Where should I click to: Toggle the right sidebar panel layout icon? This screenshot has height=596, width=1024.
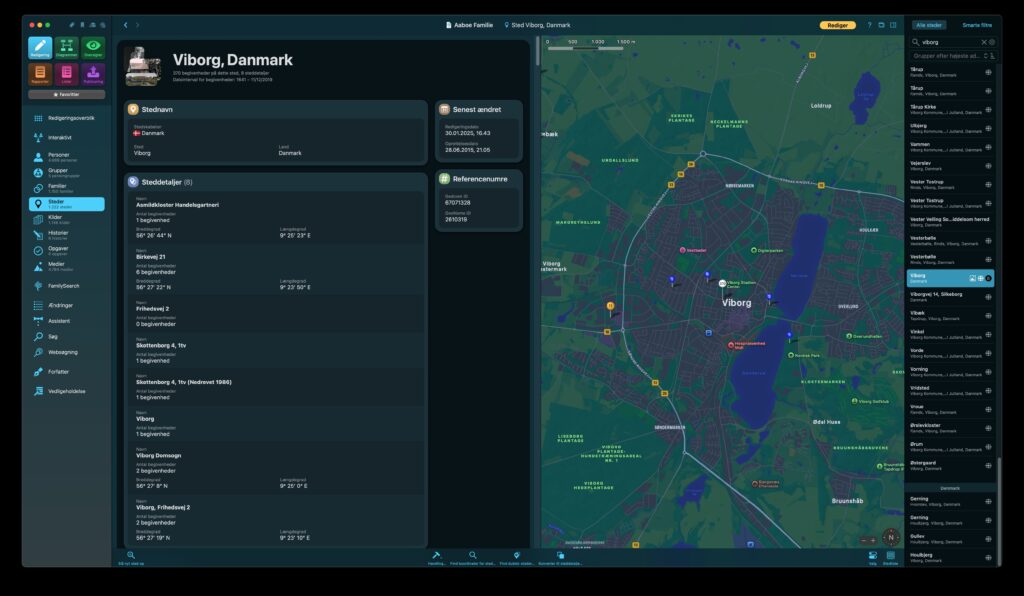tap(893, 25)
